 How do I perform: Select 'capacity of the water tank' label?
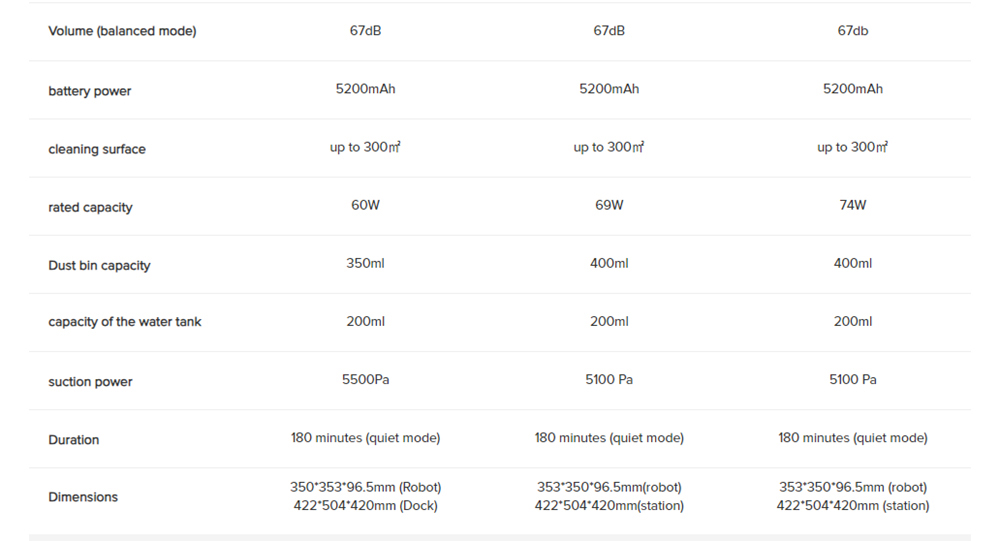click(125, 322)
